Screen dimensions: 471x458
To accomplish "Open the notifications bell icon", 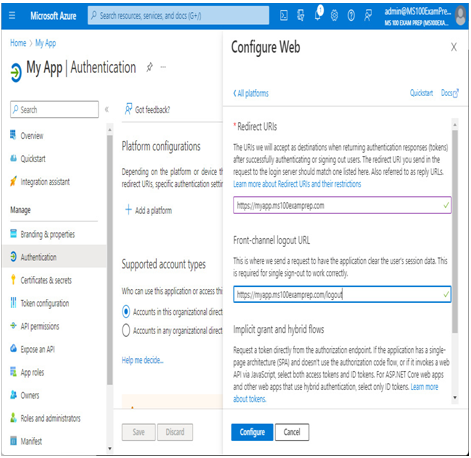I will coord(318,14).
